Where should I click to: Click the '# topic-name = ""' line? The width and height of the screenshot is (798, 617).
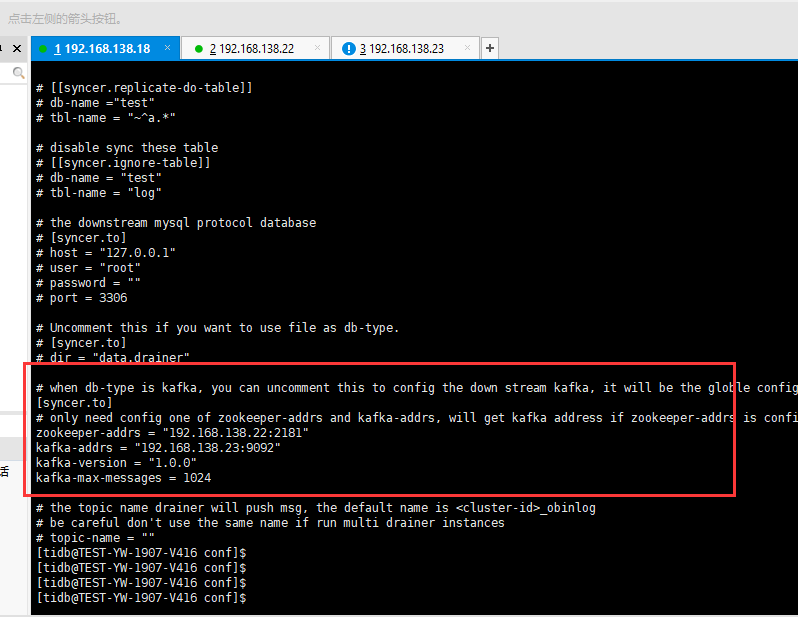[x=95, y=538]
